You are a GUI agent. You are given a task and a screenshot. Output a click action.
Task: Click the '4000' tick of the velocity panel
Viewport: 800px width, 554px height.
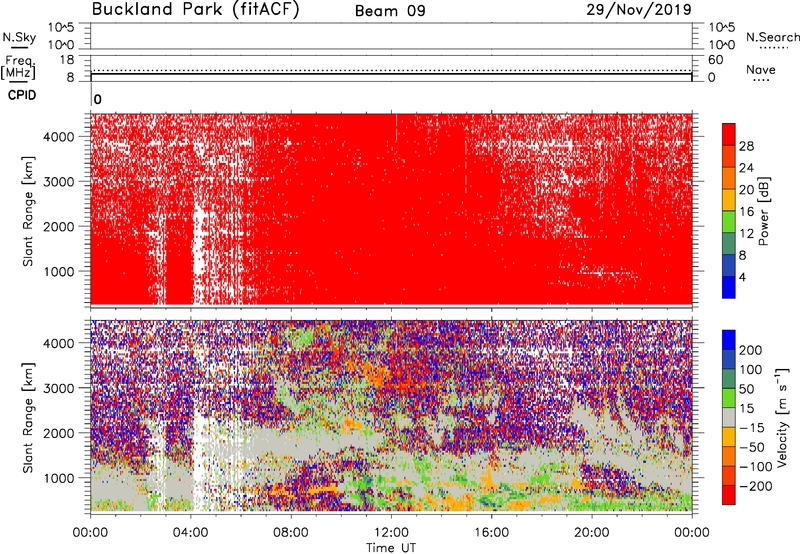58,343
